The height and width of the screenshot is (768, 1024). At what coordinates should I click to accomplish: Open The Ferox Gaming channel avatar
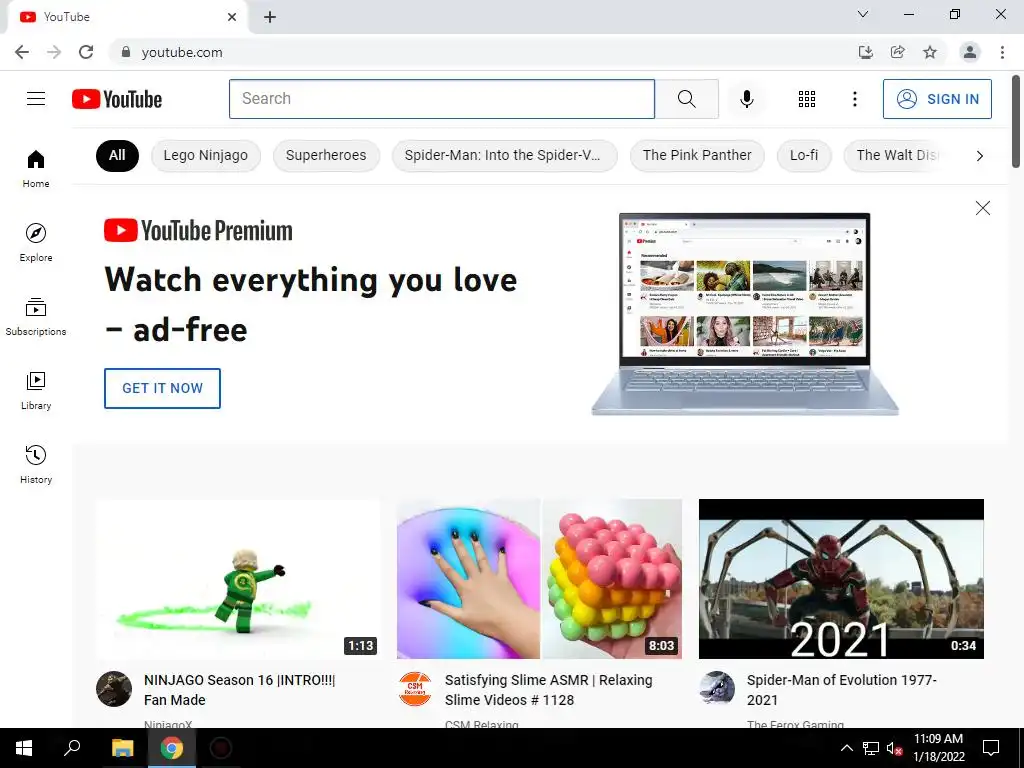pyautogui.click(x=717, y=689)
